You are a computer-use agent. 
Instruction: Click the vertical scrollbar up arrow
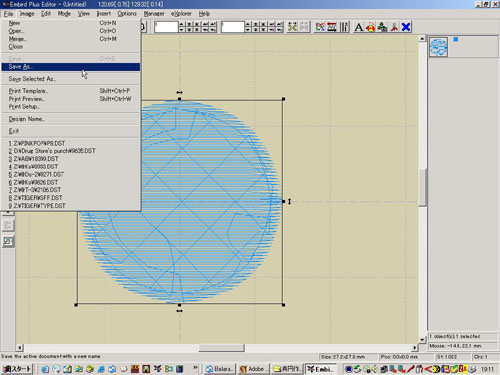(x=422, y=38)
